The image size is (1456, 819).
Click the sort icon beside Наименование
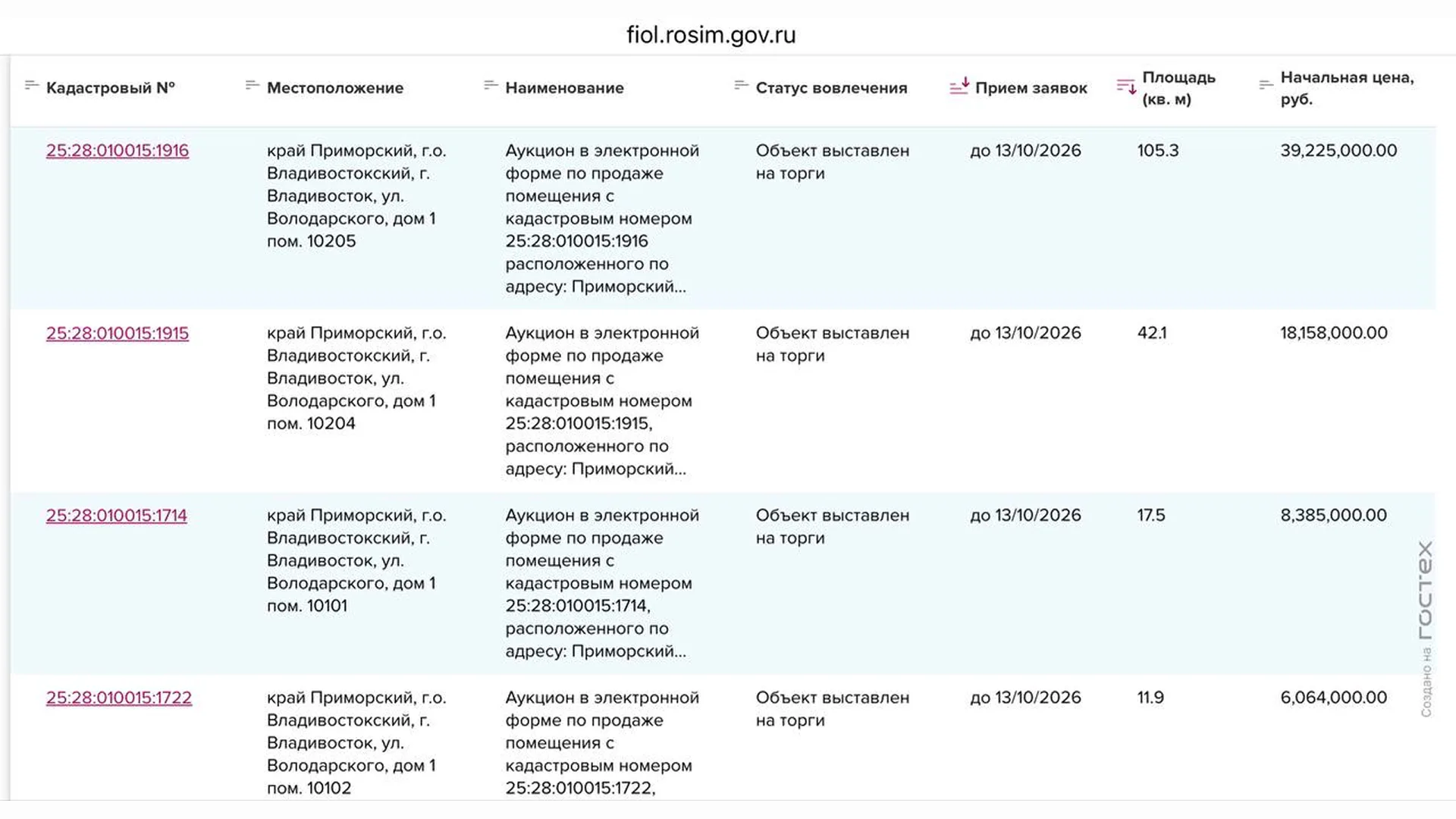(491, 85)
